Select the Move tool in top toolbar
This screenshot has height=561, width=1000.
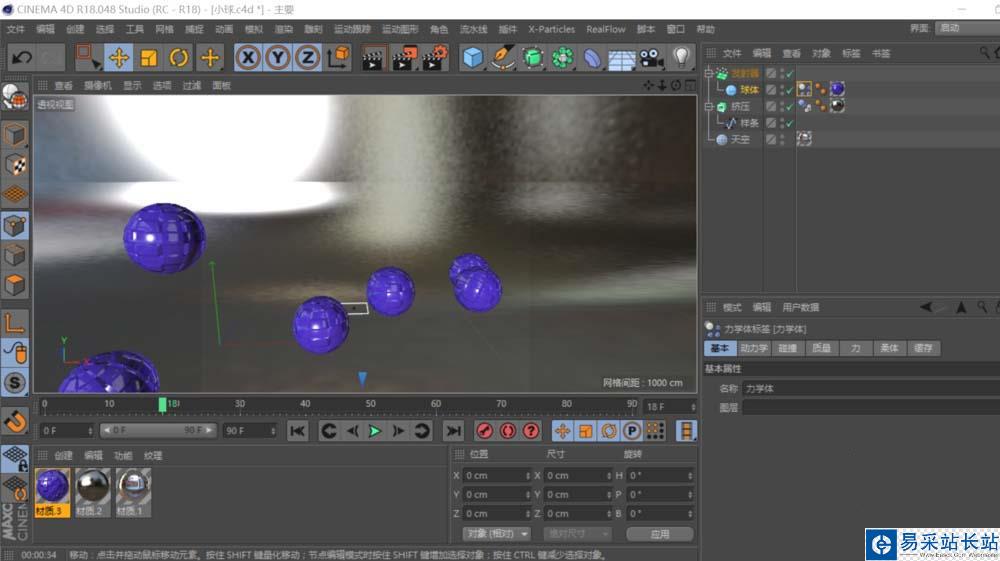tap(118, 58)
